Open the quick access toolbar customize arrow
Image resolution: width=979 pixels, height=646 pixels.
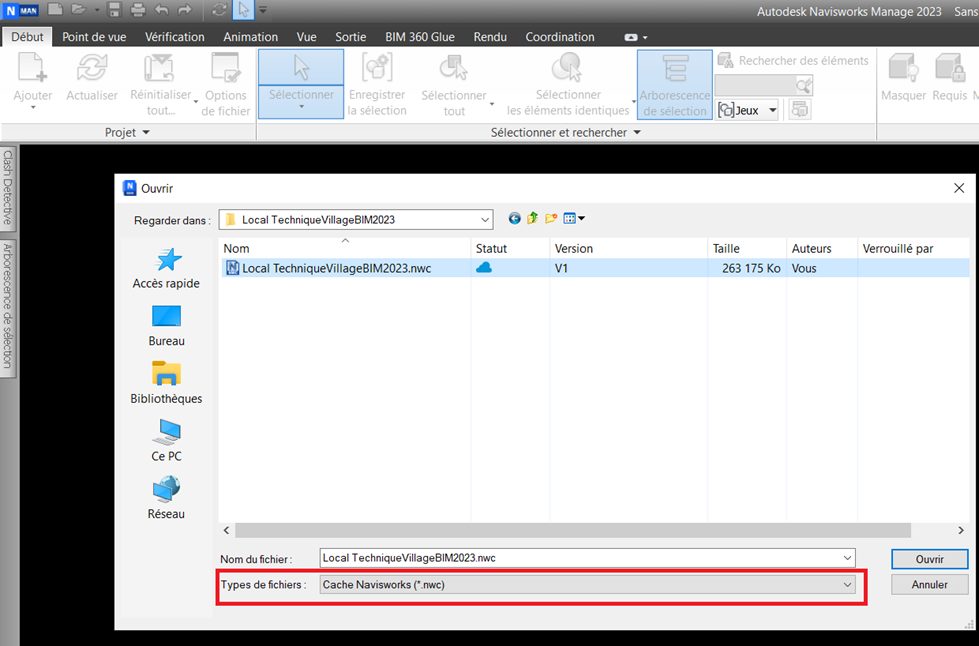[x=263, y=10]
